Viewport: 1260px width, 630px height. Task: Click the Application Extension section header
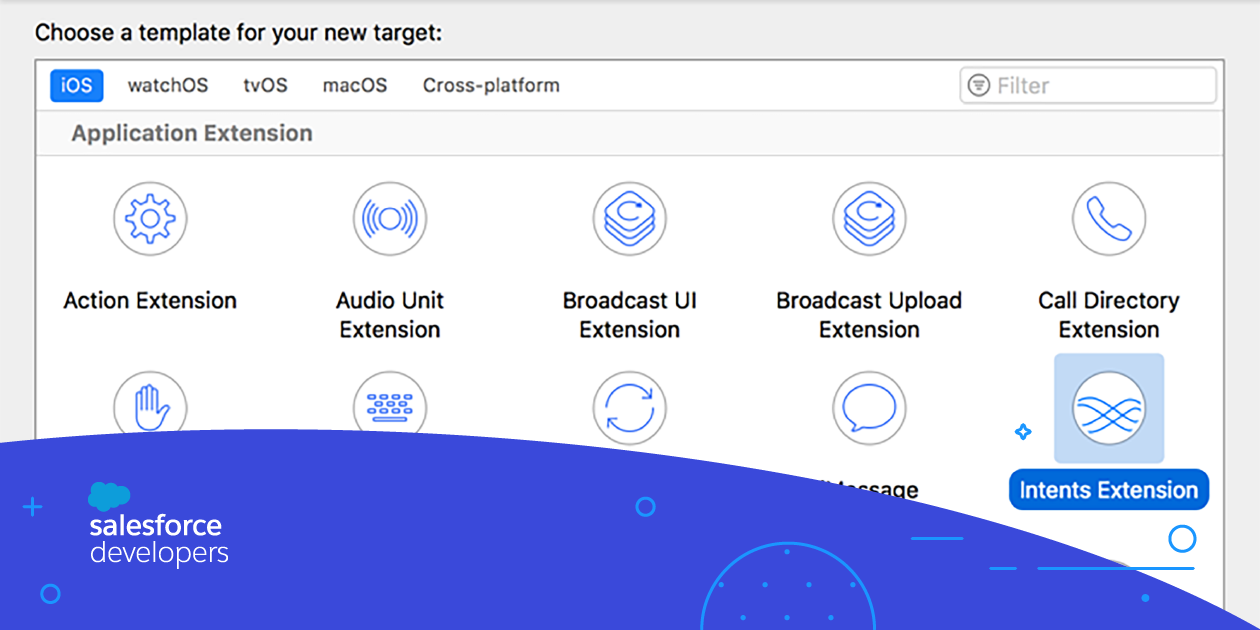[x=192, y=133]
